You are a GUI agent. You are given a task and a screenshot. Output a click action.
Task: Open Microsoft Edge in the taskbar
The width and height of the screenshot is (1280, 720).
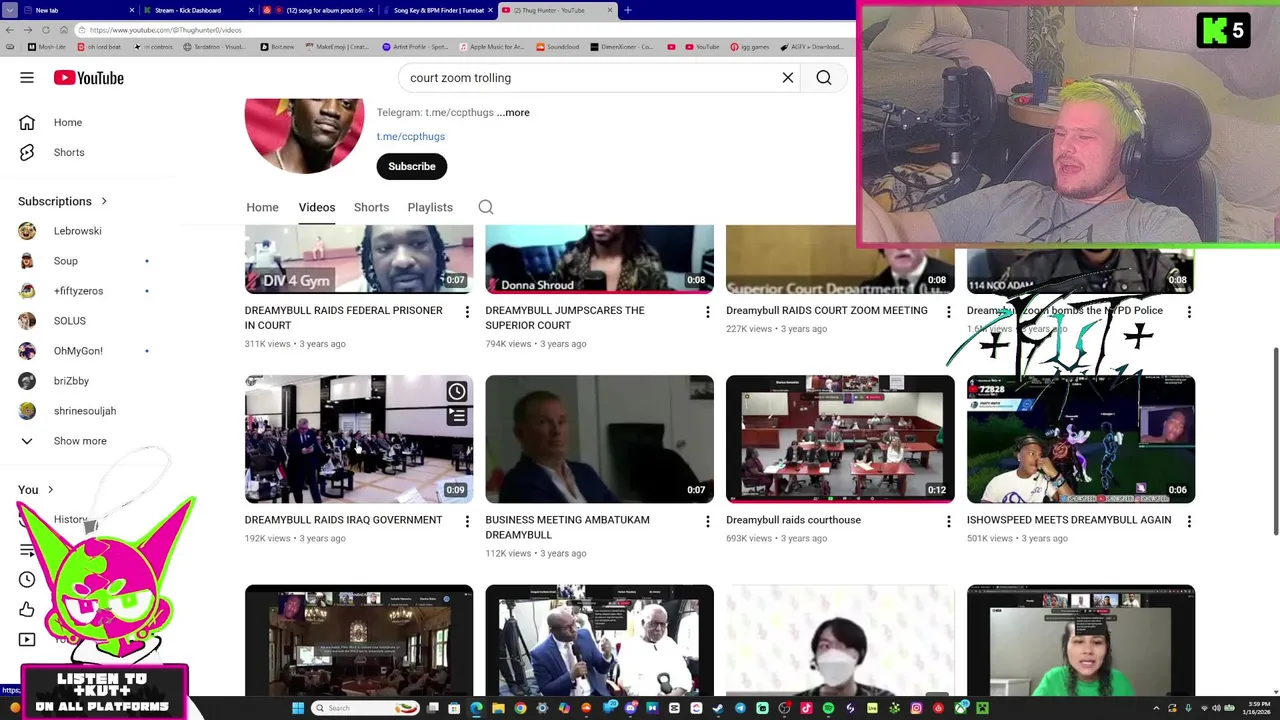click(476, 708)
